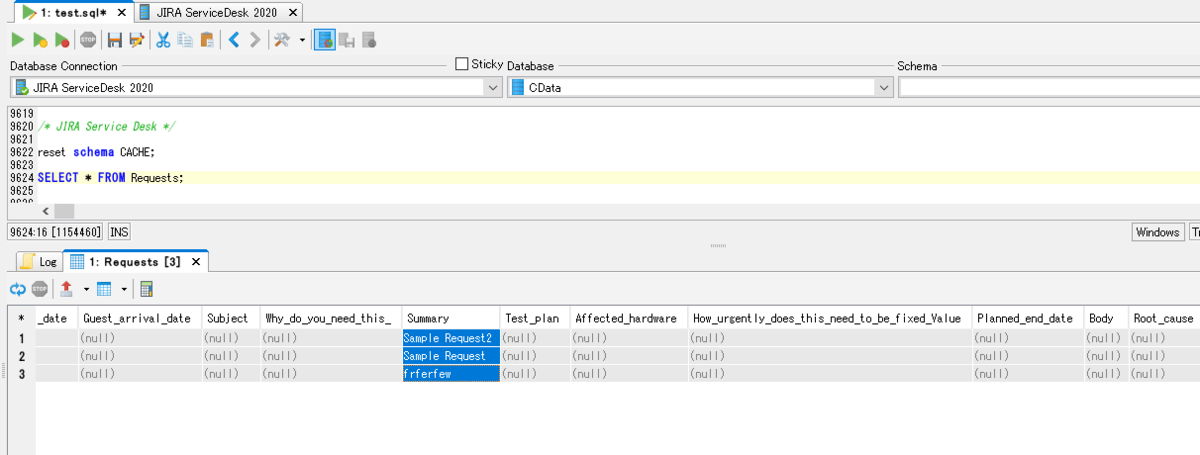Select row header 2

click(21, 355)
